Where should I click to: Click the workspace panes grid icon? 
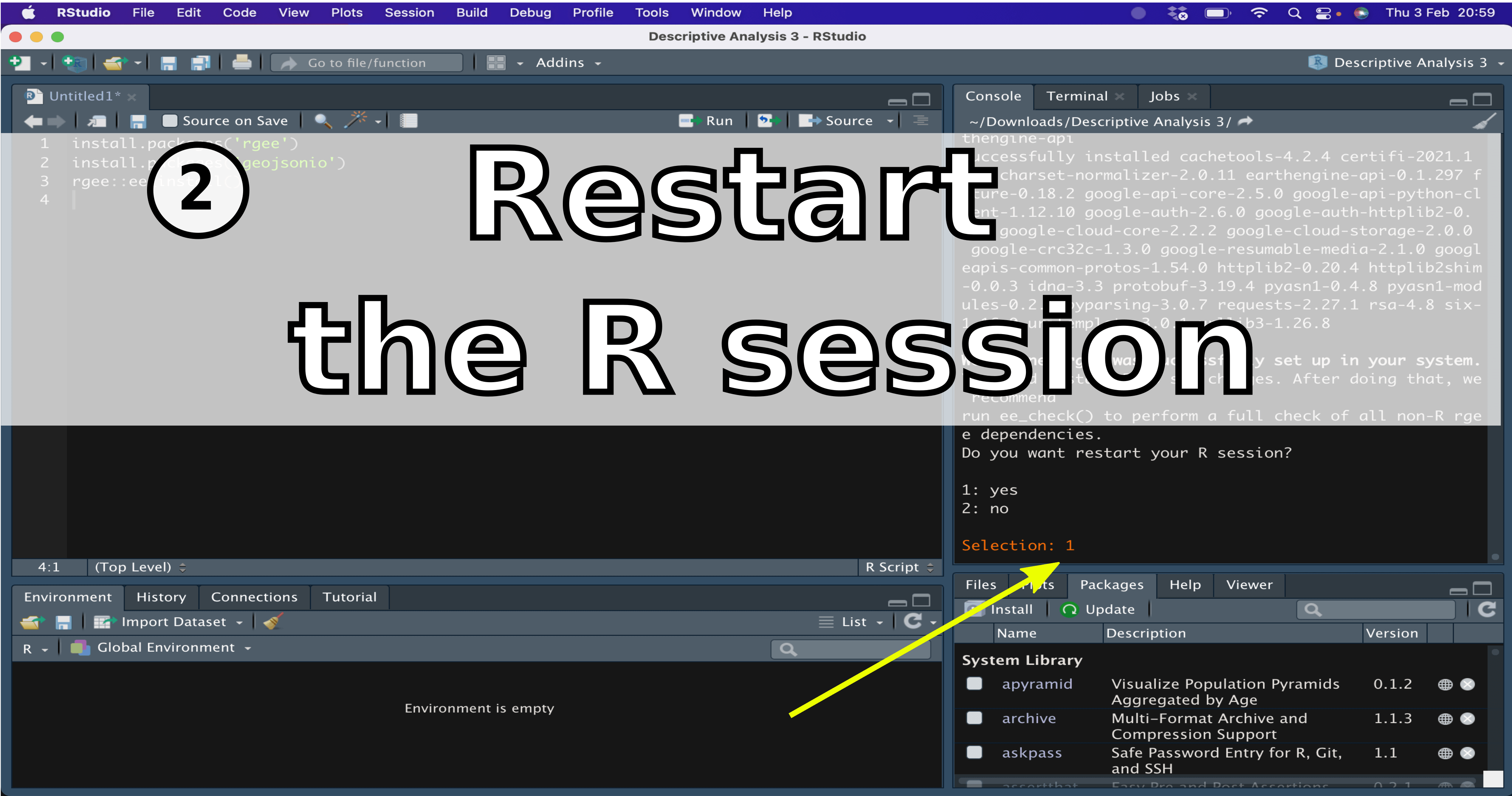pos(496,63)
